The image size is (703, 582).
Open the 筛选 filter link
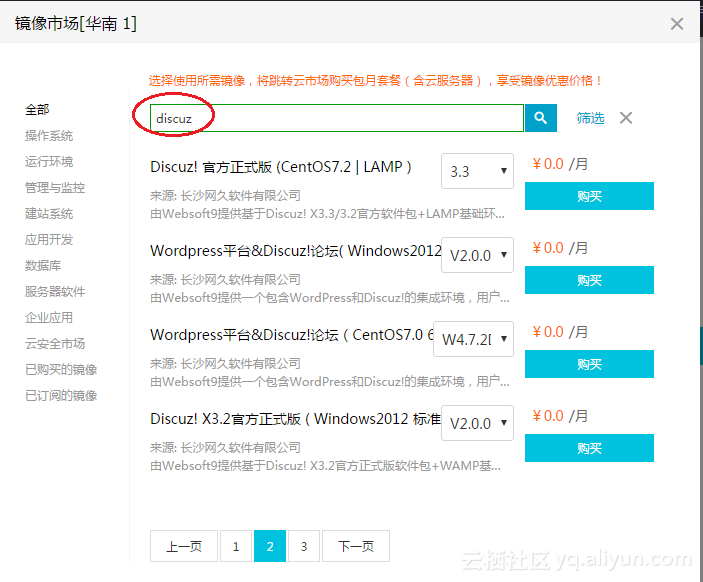click(590, 118)
